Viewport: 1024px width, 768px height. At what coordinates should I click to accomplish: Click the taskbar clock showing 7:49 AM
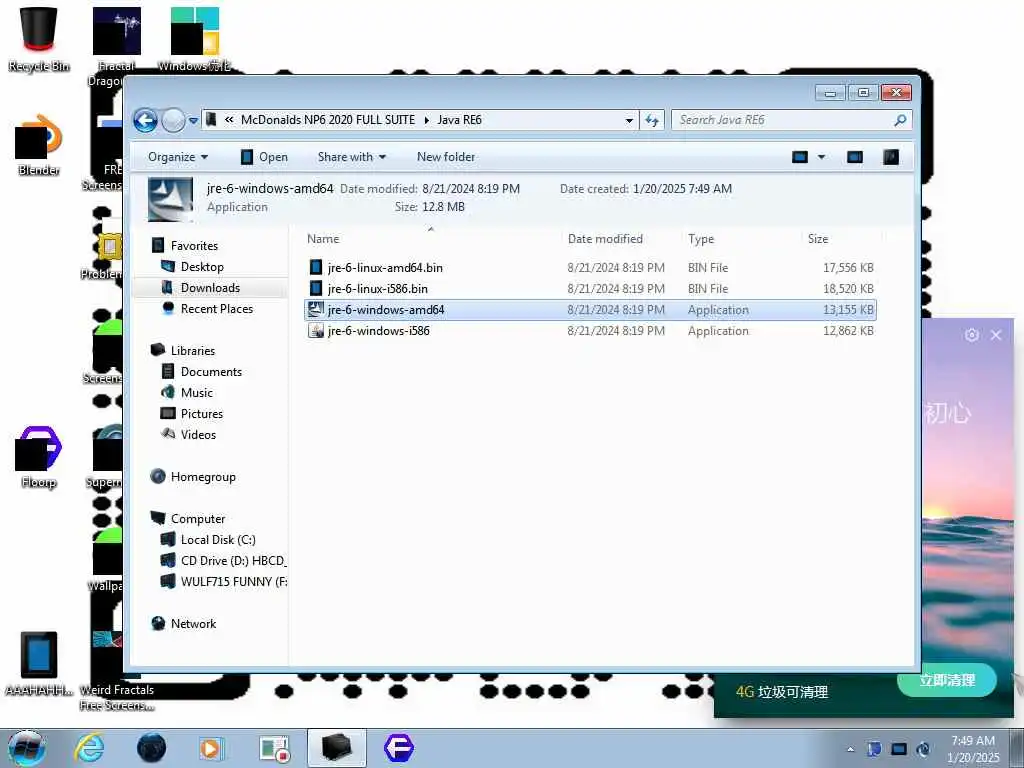(x=973, y=748)
